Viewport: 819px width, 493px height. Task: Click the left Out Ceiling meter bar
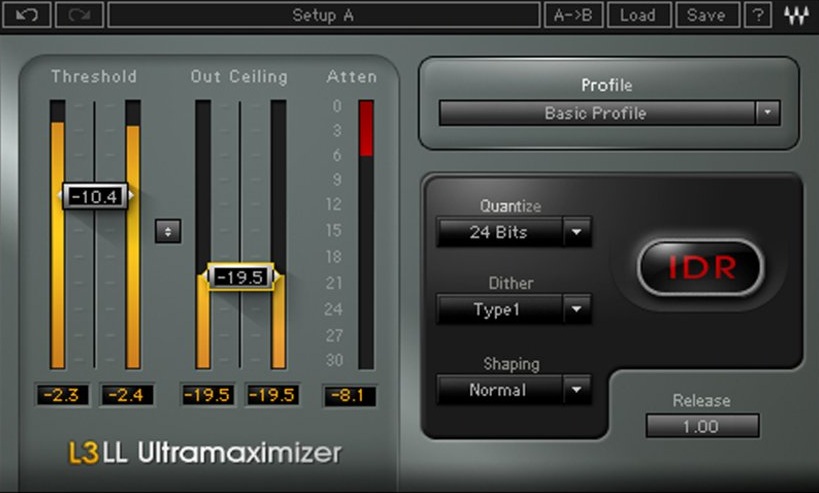203,235
